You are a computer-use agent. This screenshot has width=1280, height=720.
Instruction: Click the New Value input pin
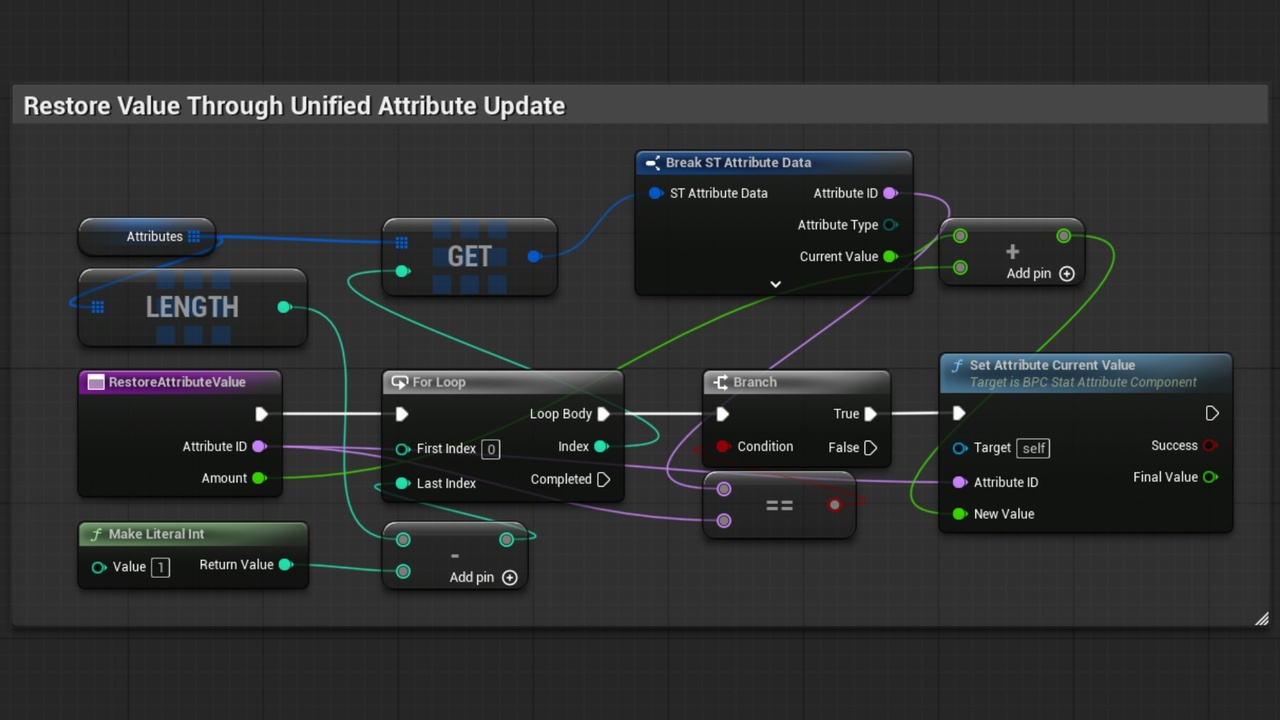click(960, 514)
